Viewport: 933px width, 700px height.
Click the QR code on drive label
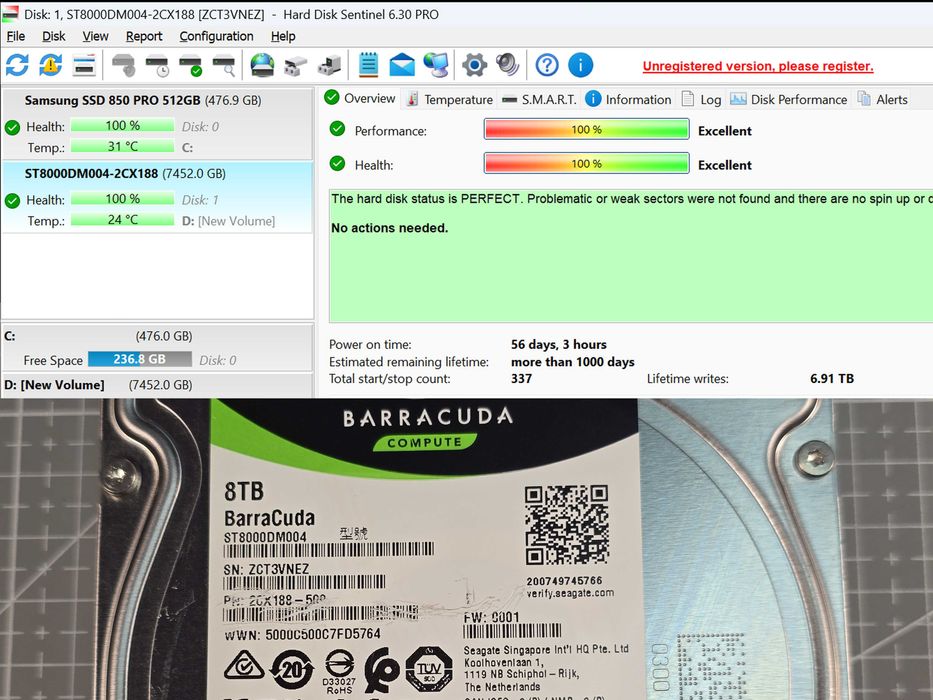tap(566, 524)
